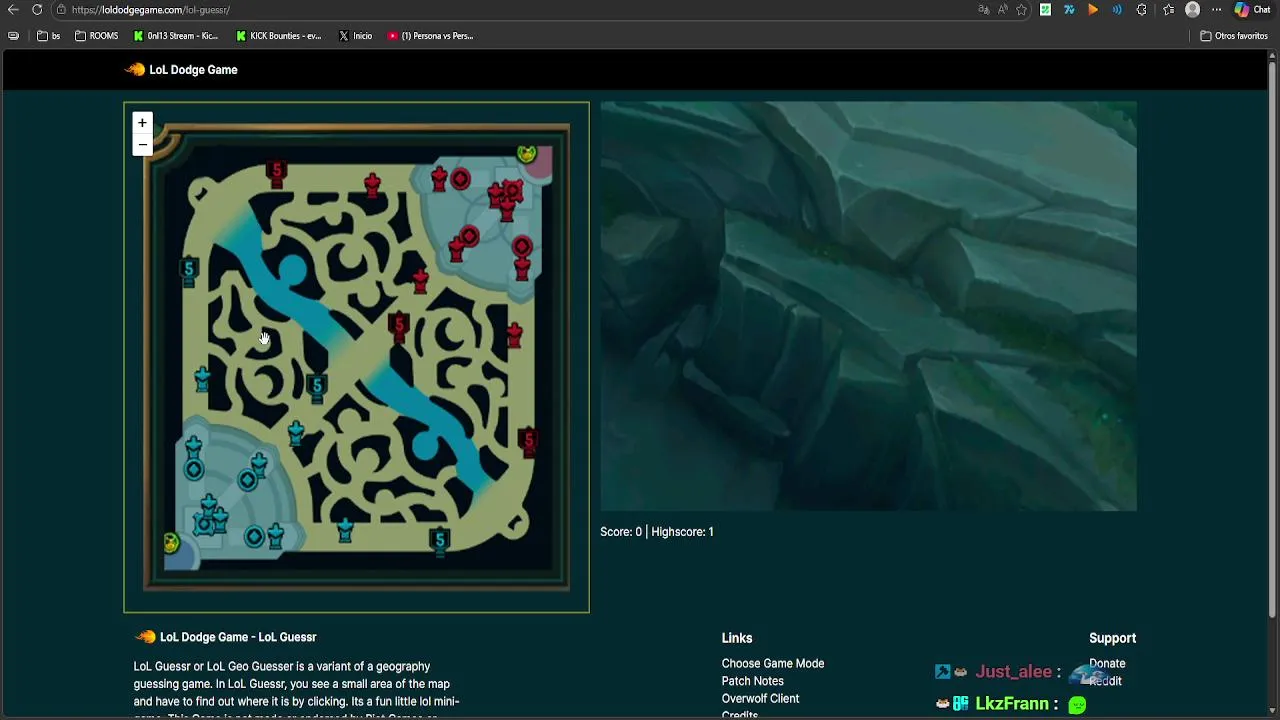This screenshot has height=720, width=1280.
Task: Go back with the browser back arrow
Action: pyautogui.click(x=13, y=10)
